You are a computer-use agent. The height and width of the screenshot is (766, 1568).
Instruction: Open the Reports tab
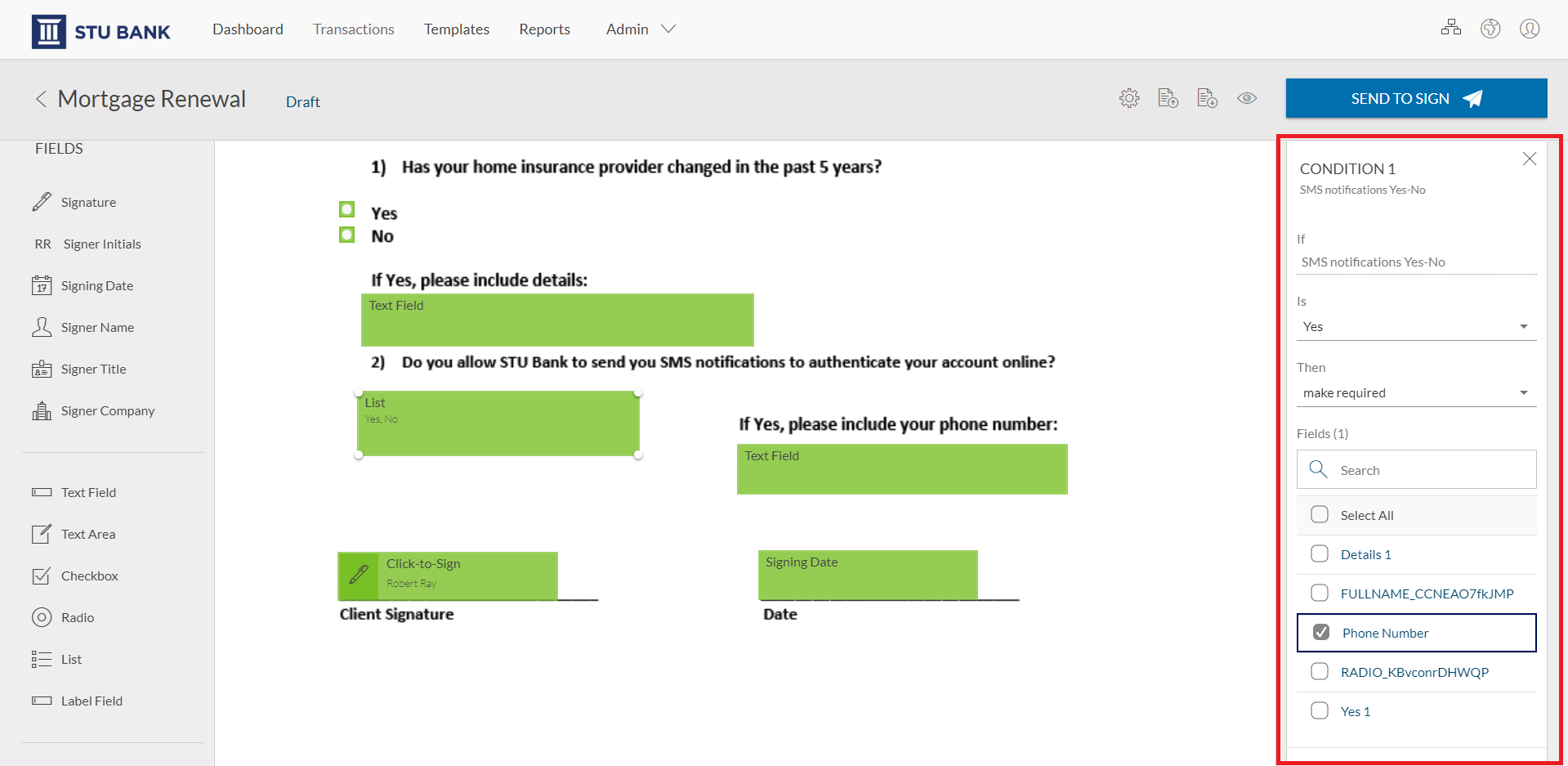pos(545,29)
